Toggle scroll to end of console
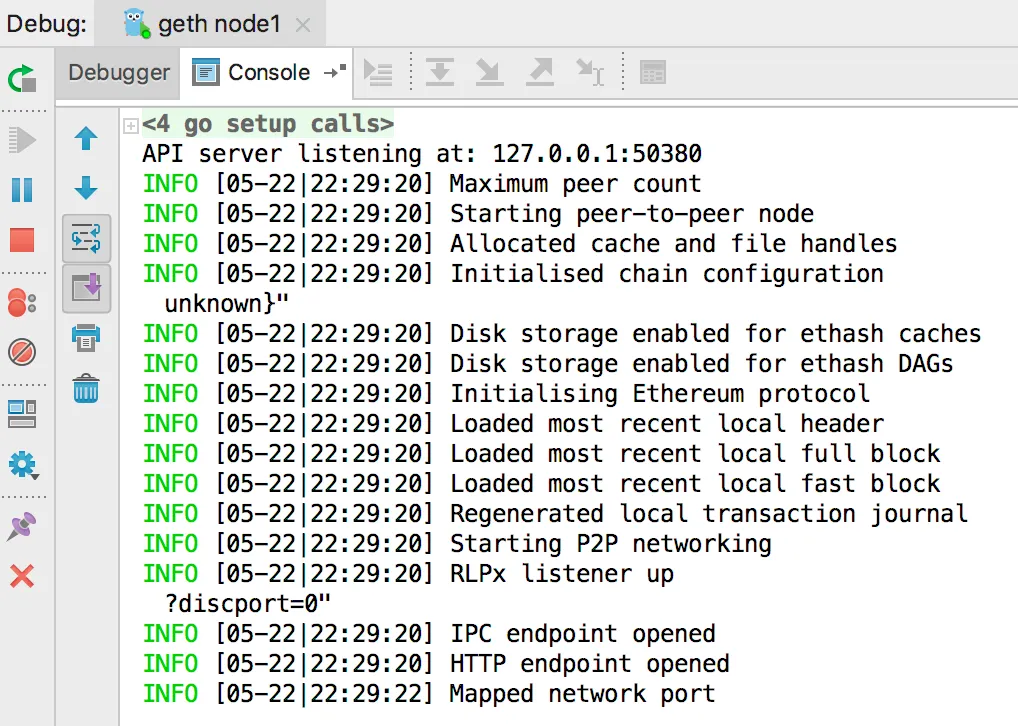 tap(86, 288)
